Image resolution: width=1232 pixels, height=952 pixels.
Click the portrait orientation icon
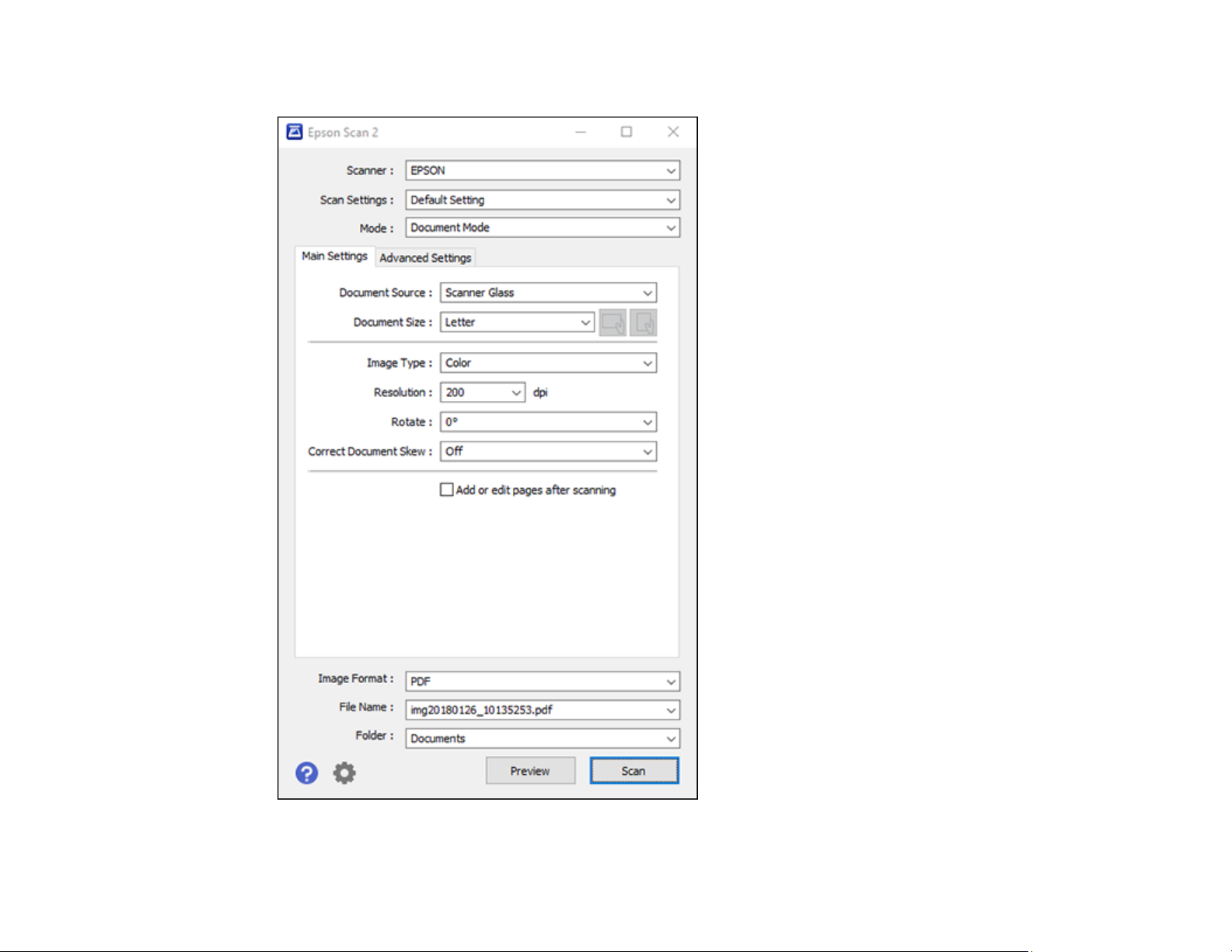(x=644, y=323)
